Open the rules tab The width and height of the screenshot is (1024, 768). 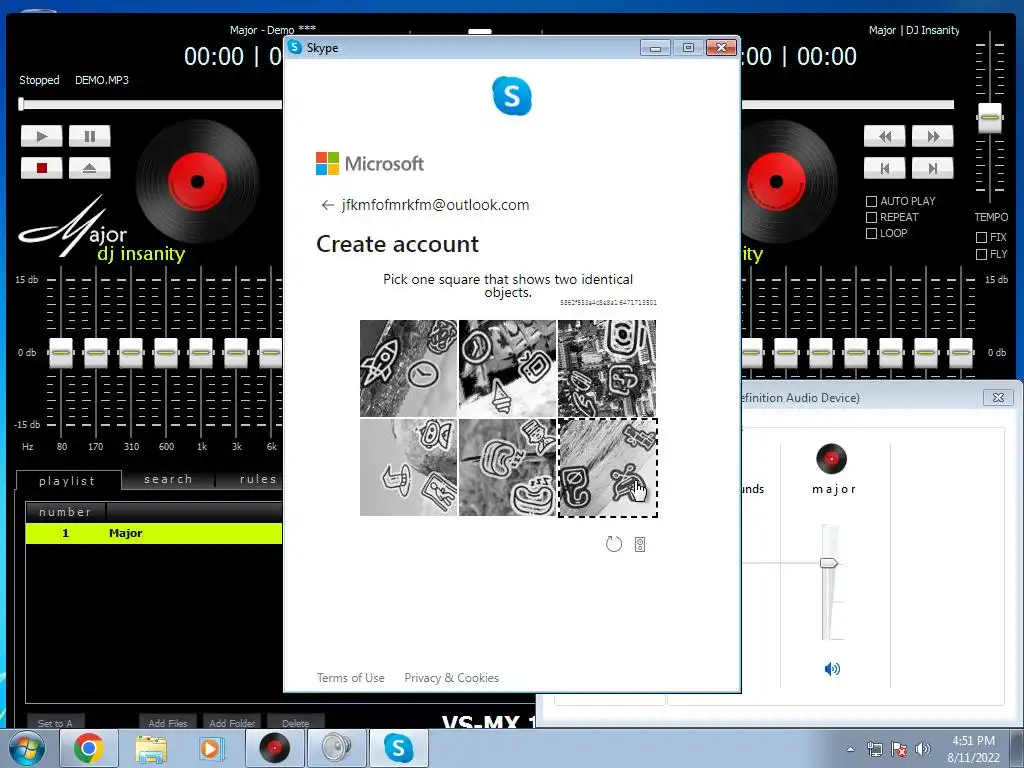coord(257,479)
